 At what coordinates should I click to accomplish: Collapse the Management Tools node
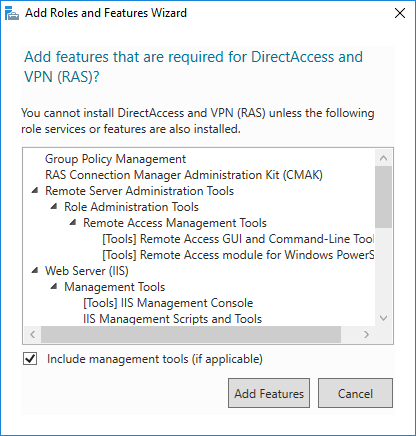[x=54, y=287]
